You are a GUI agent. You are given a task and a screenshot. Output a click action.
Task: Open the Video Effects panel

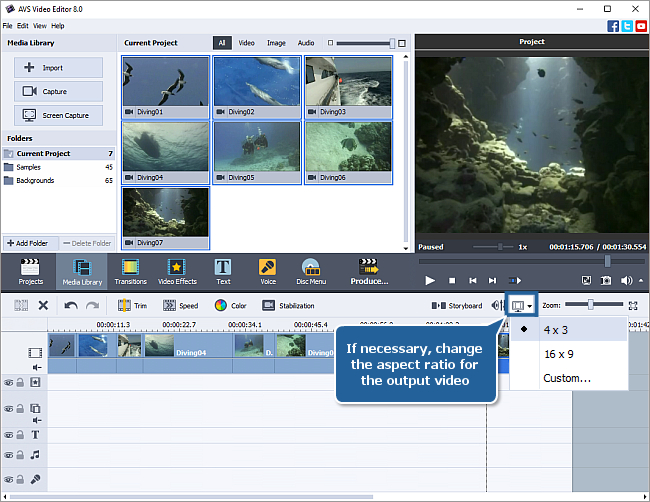(177, 272)
